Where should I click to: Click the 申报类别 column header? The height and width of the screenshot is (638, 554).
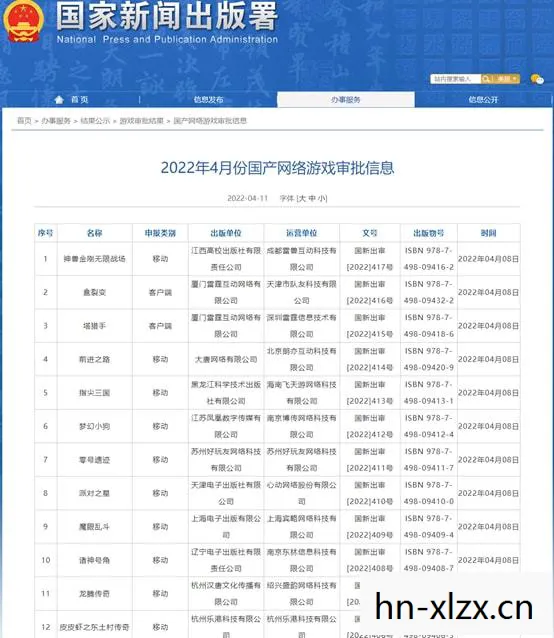pyautogui.click(x=160, y=233)
